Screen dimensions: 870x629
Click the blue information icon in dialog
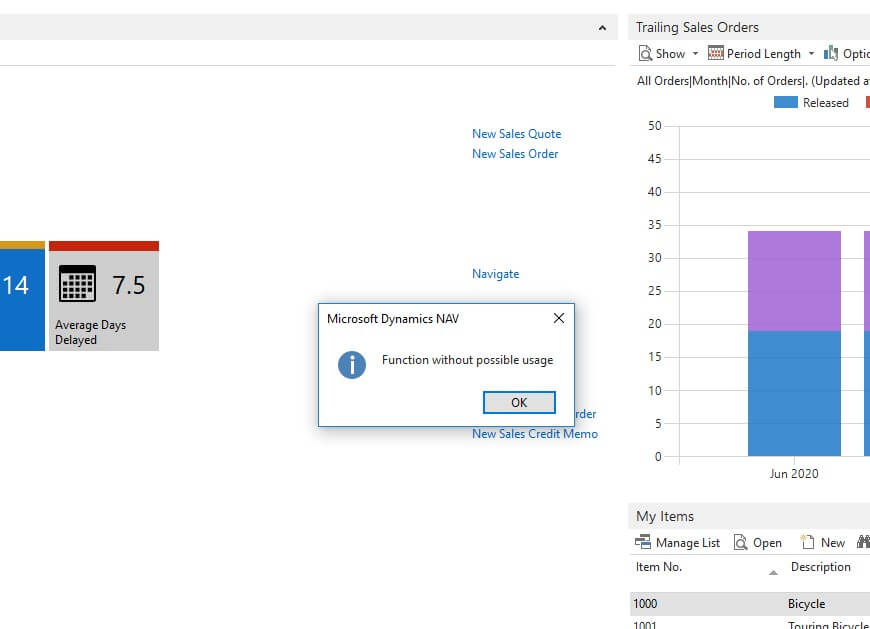pyautogui.click(x=352, y=365)
